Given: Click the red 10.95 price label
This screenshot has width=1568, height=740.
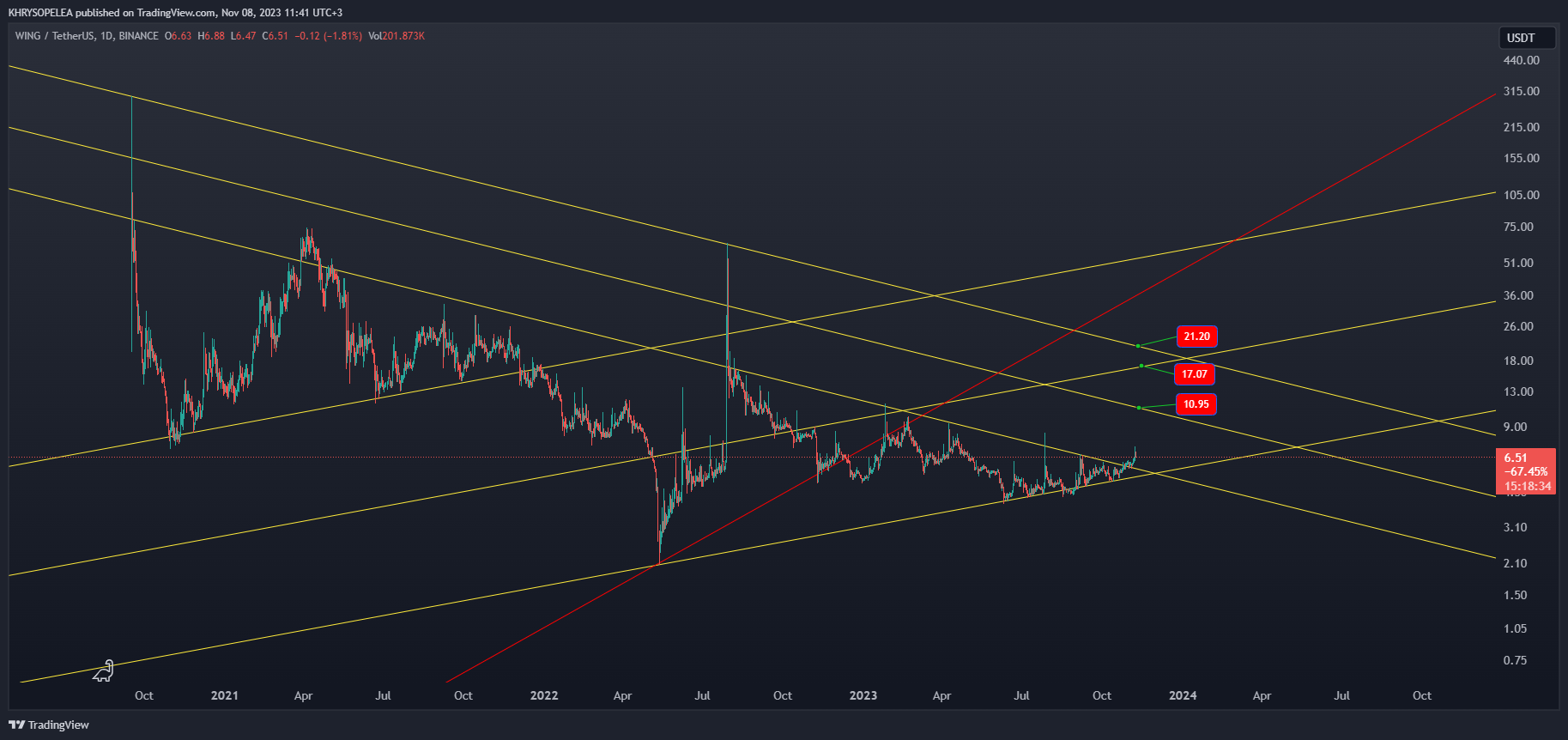Looking at the screenshot, I should [1196, 404].
